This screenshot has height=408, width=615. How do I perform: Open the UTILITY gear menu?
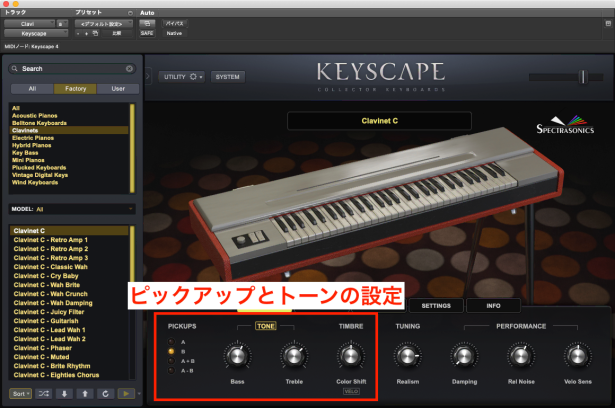click(183, 77)
